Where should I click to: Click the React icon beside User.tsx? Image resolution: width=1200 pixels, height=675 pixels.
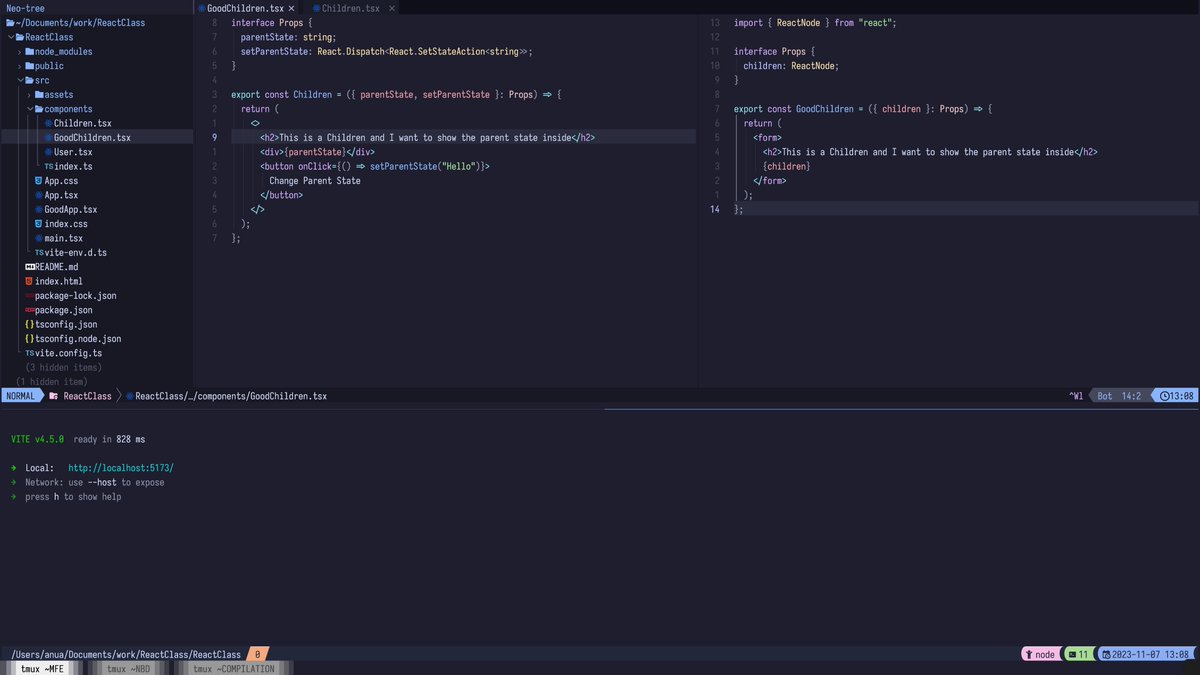48,152
